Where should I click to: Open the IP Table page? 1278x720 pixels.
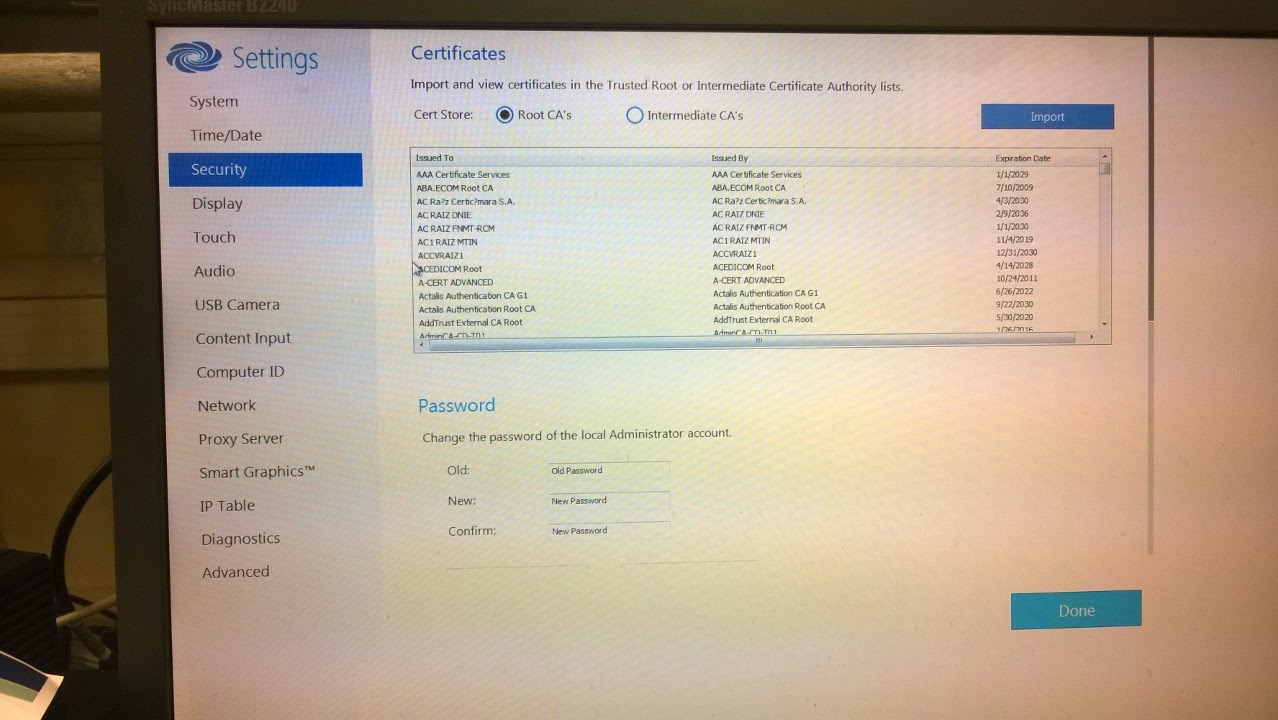227,506
